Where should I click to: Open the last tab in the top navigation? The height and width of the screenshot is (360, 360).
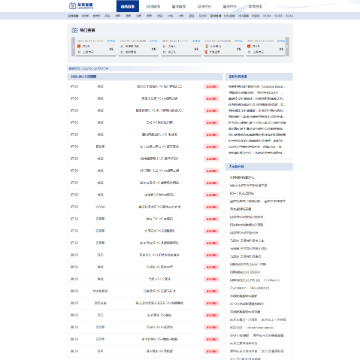[255, 6]
